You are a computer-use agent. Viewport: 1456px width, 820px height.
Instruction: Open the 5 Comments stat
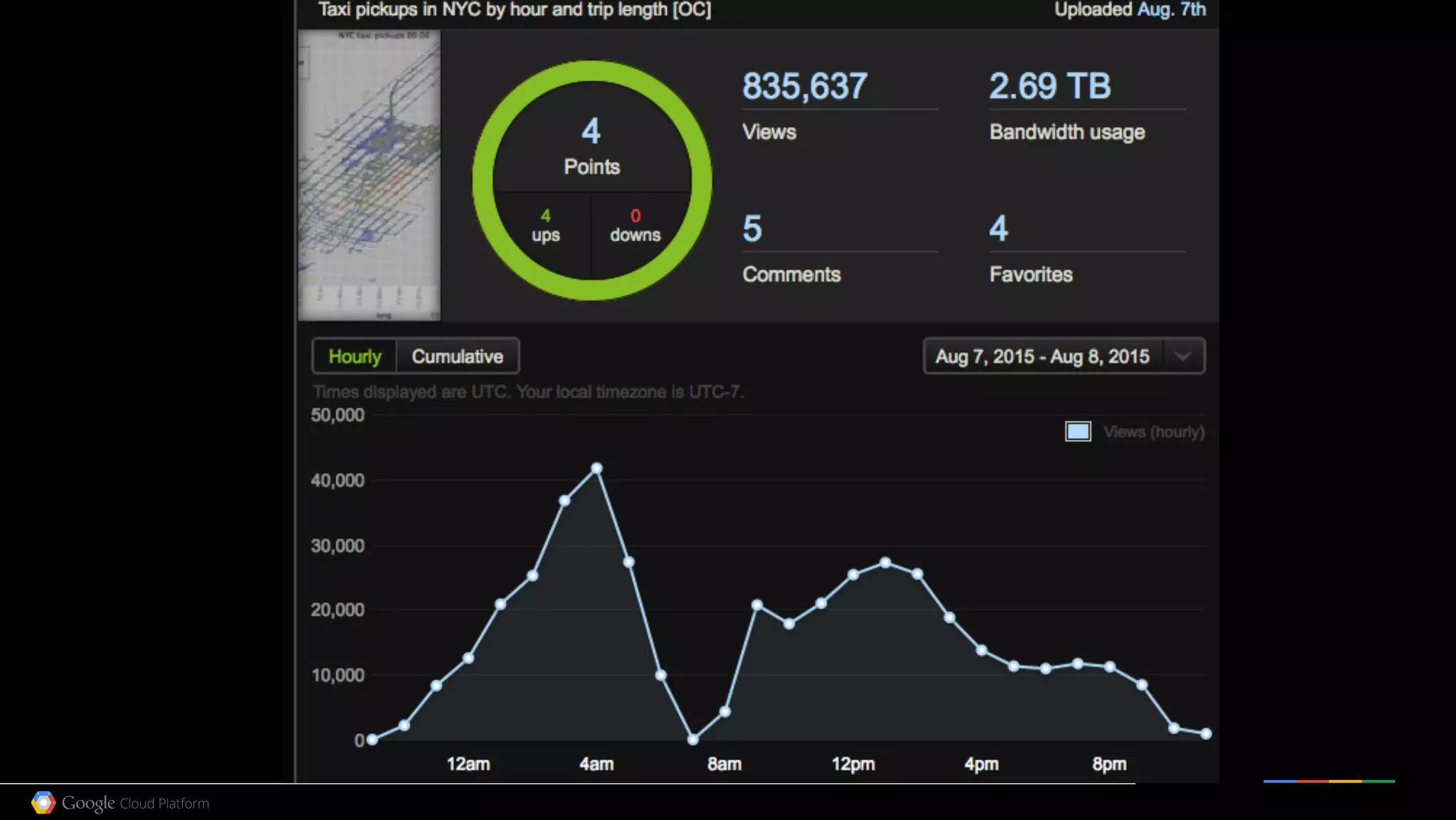point(753,229)
